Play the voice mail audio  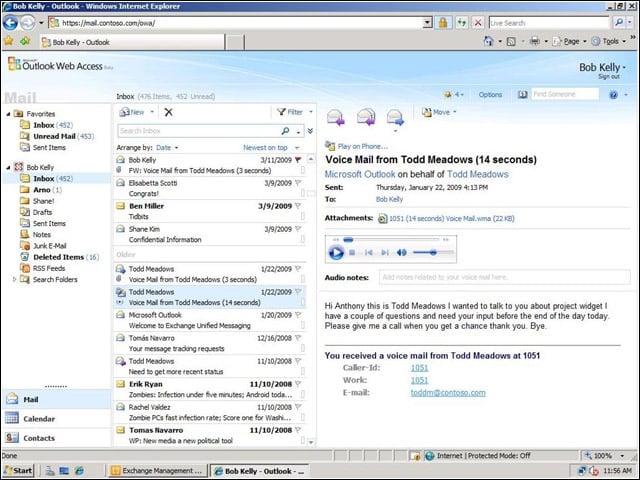tap(336, 253)
